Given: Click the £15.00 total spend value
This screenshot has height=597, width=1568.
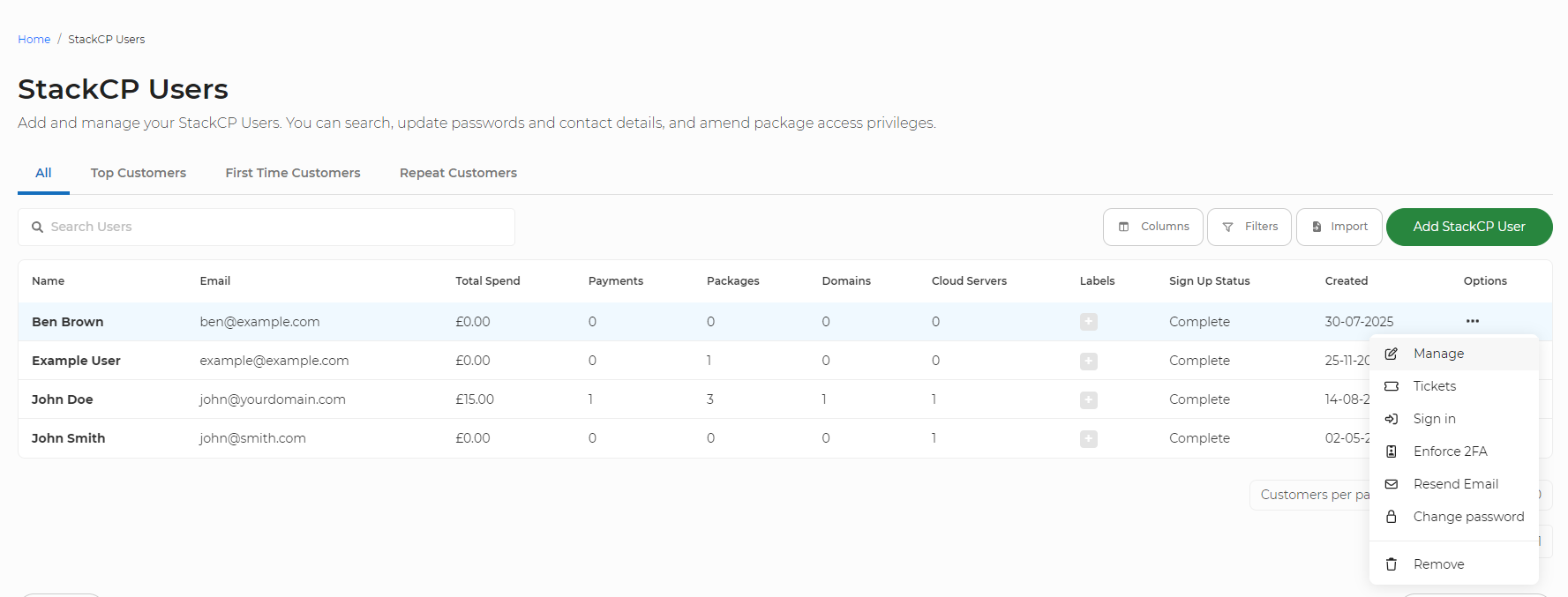Looking at the screenshot, I should click(475, 399).
